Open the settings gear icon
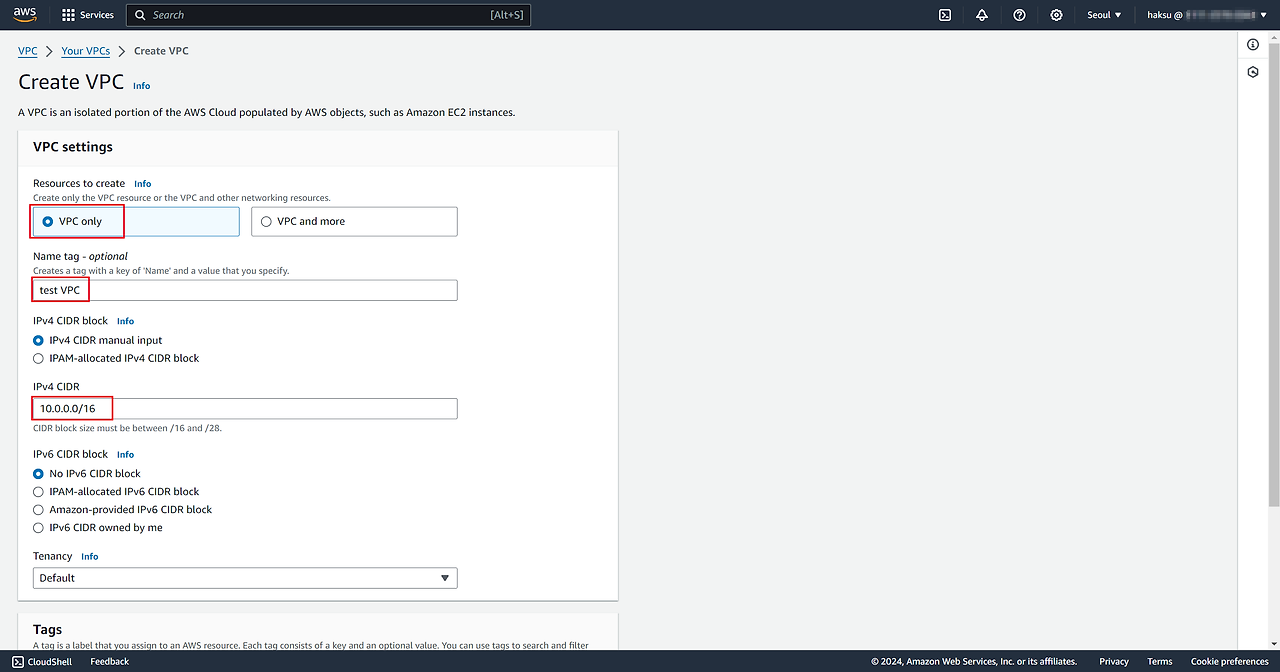 tap(1056, 15)
